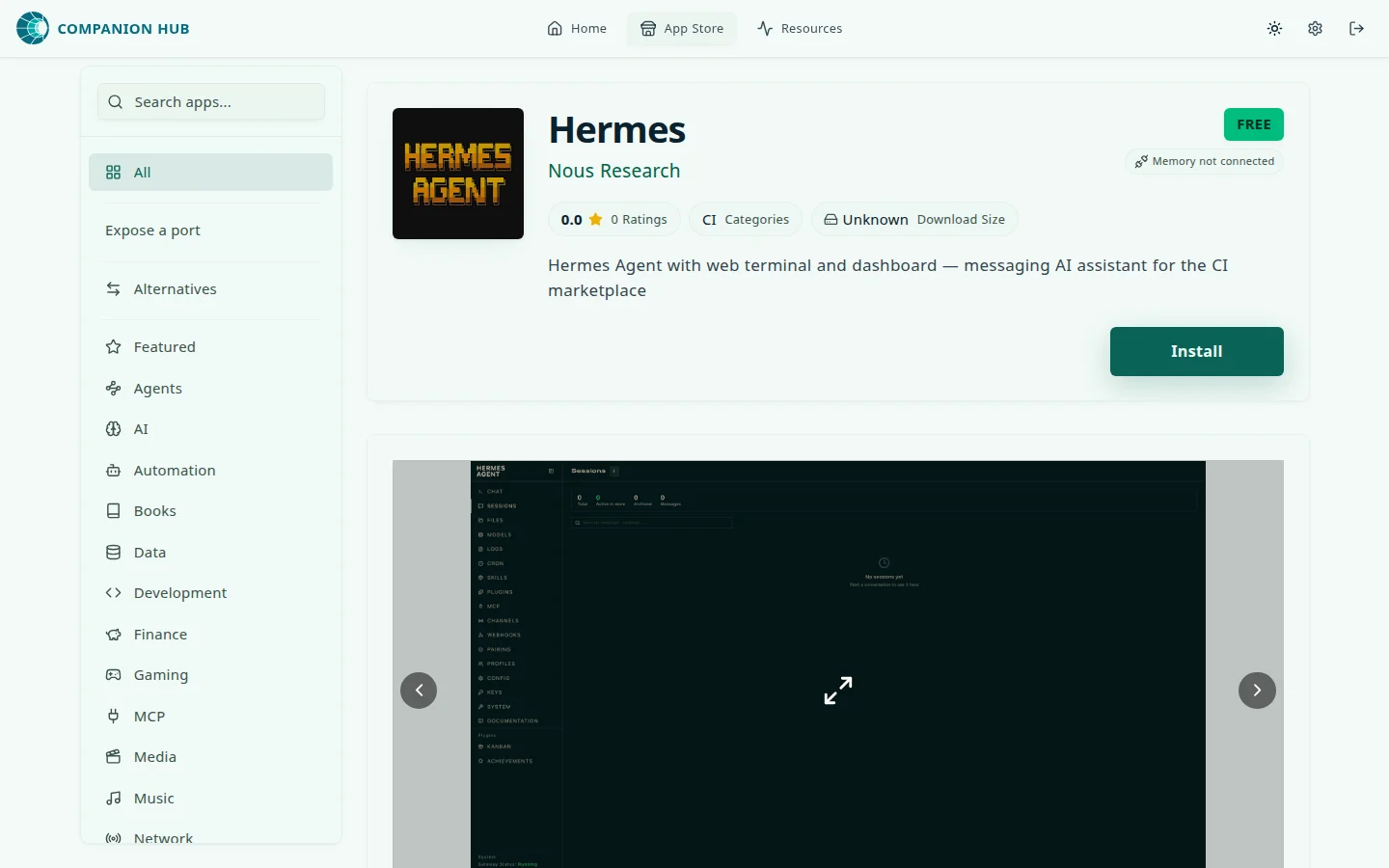1389x868 pixels.
Task: Click the Hermes Agent app logo
Action: click(x=458, y=174)
